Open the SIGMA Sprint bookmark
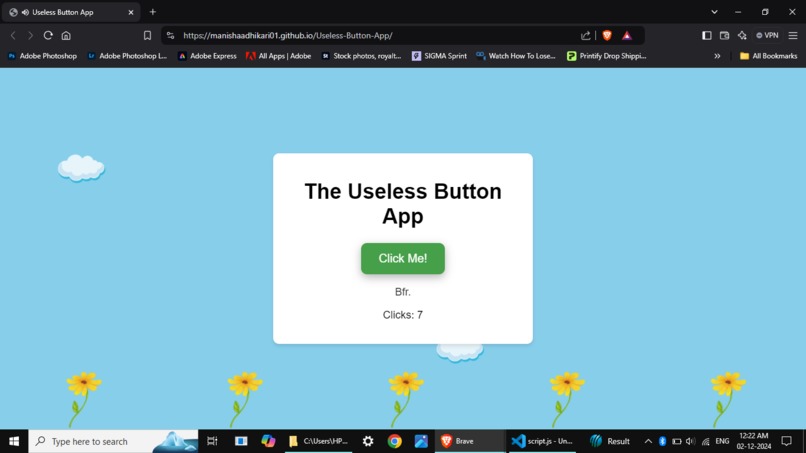The width and height of the screenshot is (806, 453). click(x=439, y=56)
